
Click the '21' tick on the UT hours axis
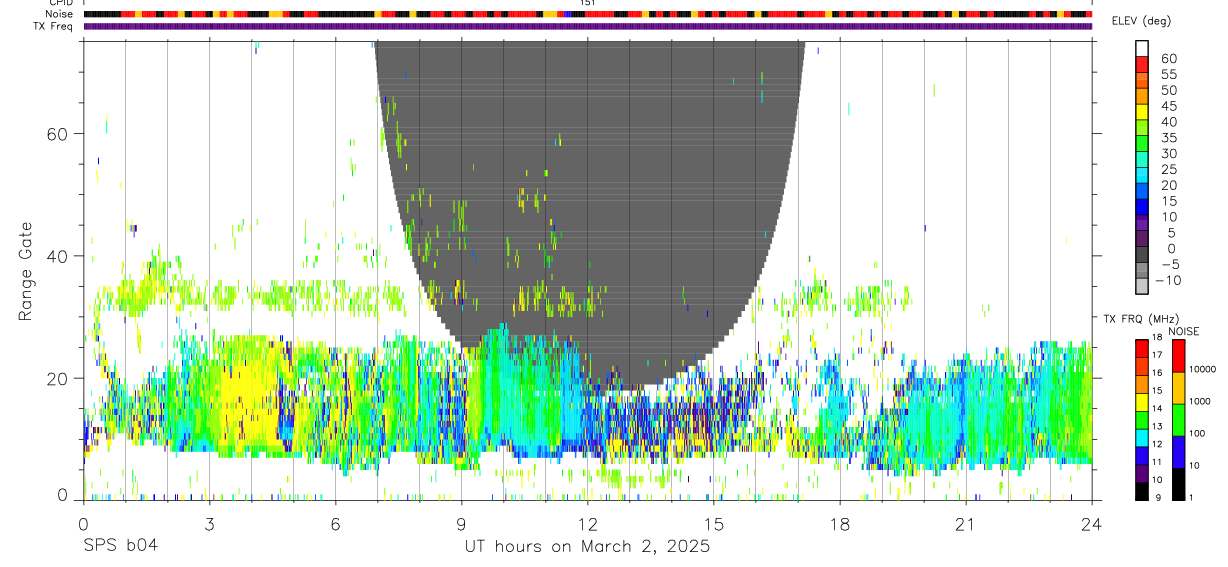coord(966,523)
